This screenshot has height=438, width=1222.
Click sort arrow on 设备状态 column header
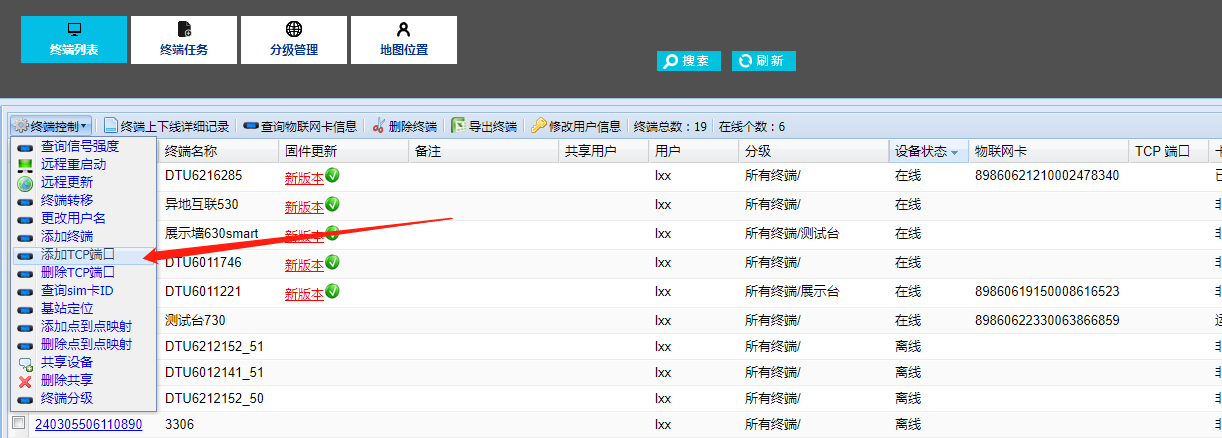tap(955, 152)
